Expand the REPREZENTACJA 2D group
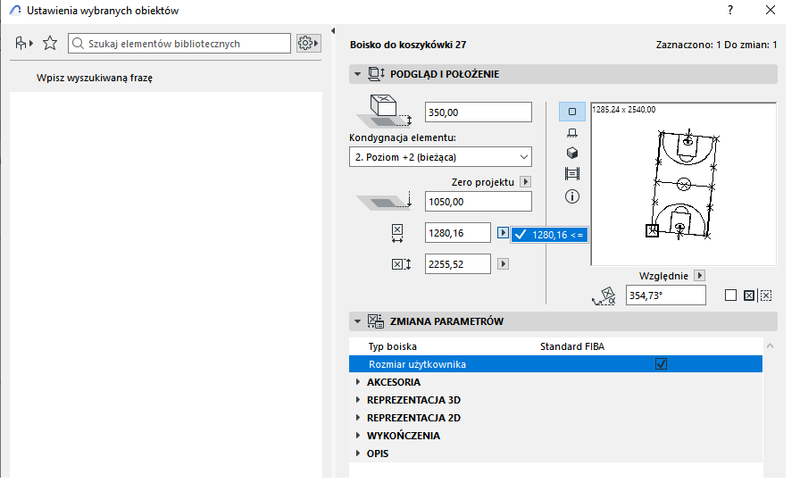Viewport: 800px width, 491px height. 358,418
